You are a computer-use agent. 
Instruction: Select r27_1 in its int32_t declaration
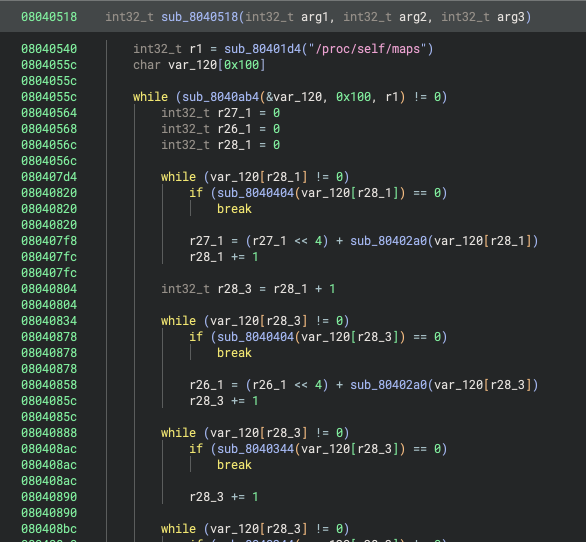(x=234, y=113)
